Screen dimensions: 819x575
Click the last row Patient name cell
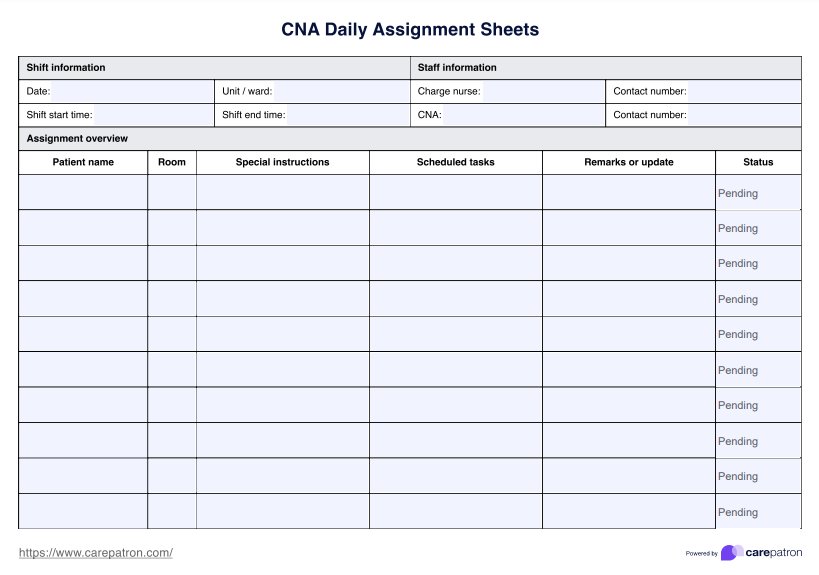coord(83,512)
